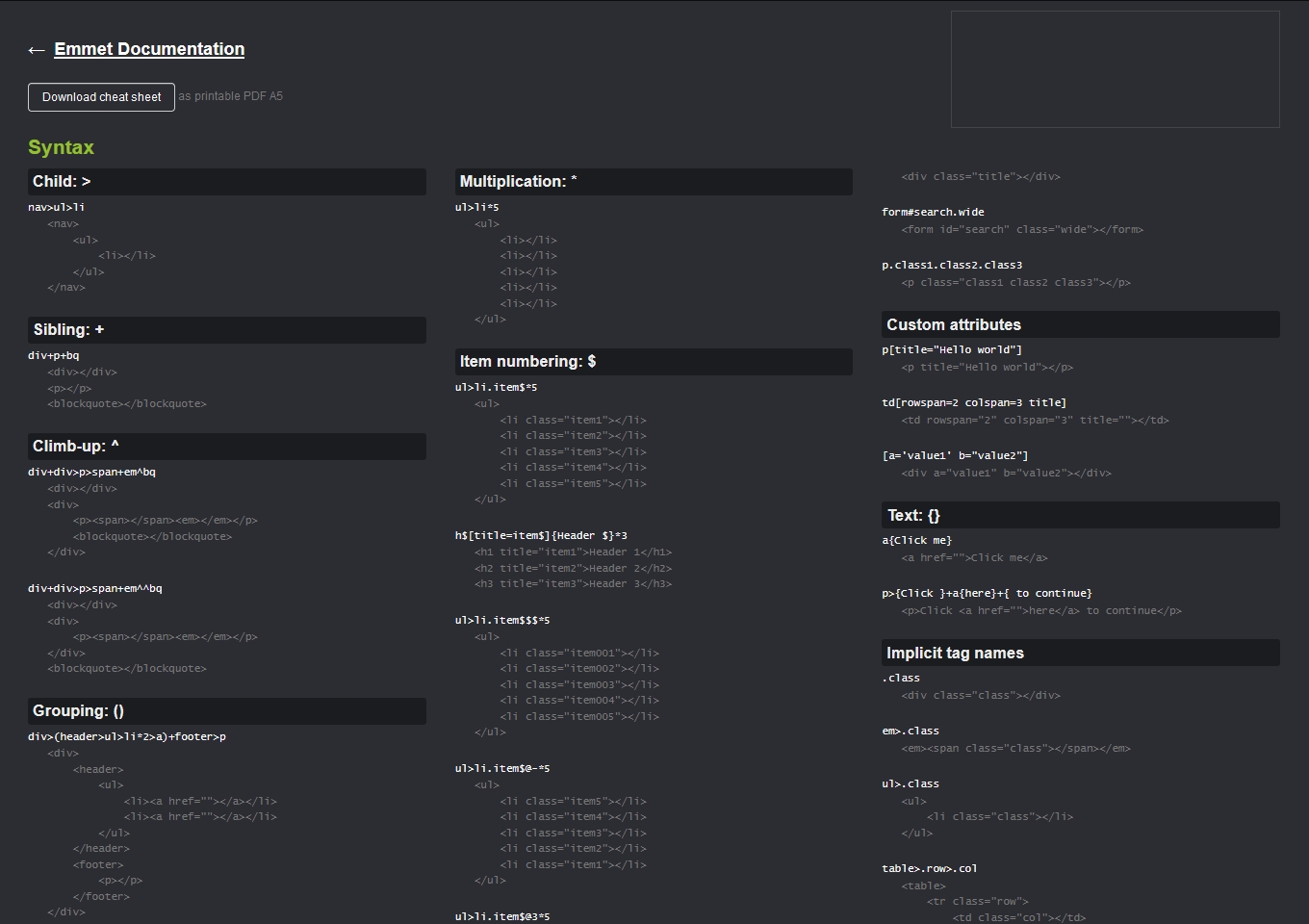The image size is (1309, 924).
Task: Click the [a='value1' b="value2"] abbreviation
Action: [955, 455]
